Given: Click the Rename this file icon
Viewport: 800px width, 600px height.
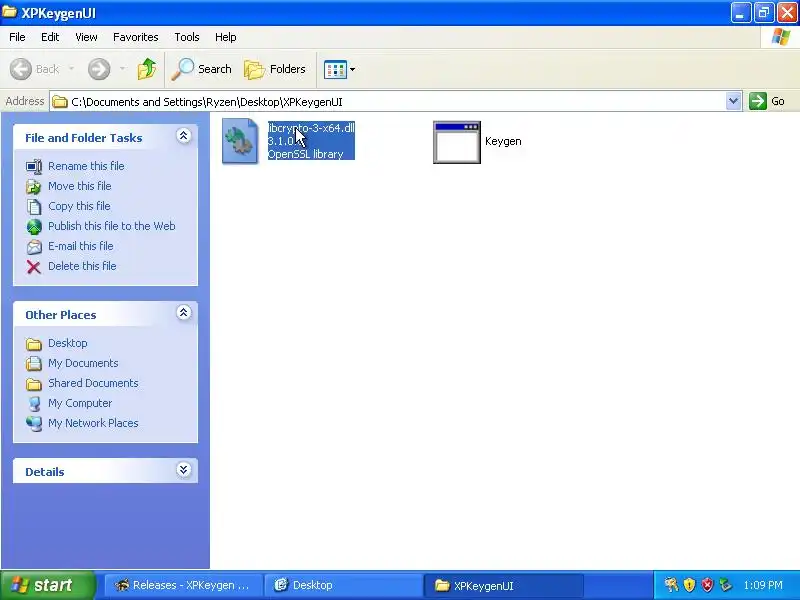Looking at the screenshot, I should (x=34, y=166).
